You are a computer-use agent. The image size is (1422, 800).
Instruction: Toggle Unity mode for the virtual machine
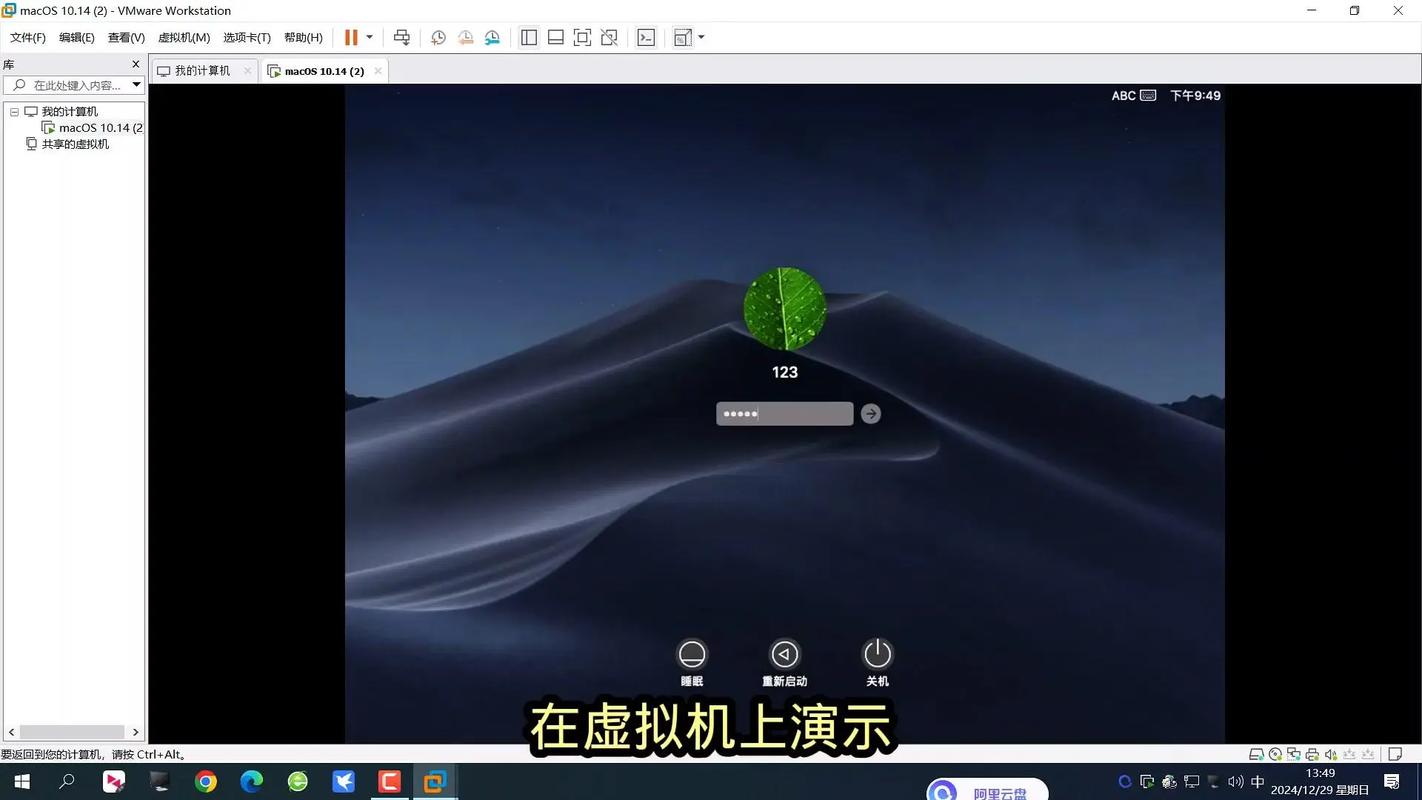(x=608, y=37)
